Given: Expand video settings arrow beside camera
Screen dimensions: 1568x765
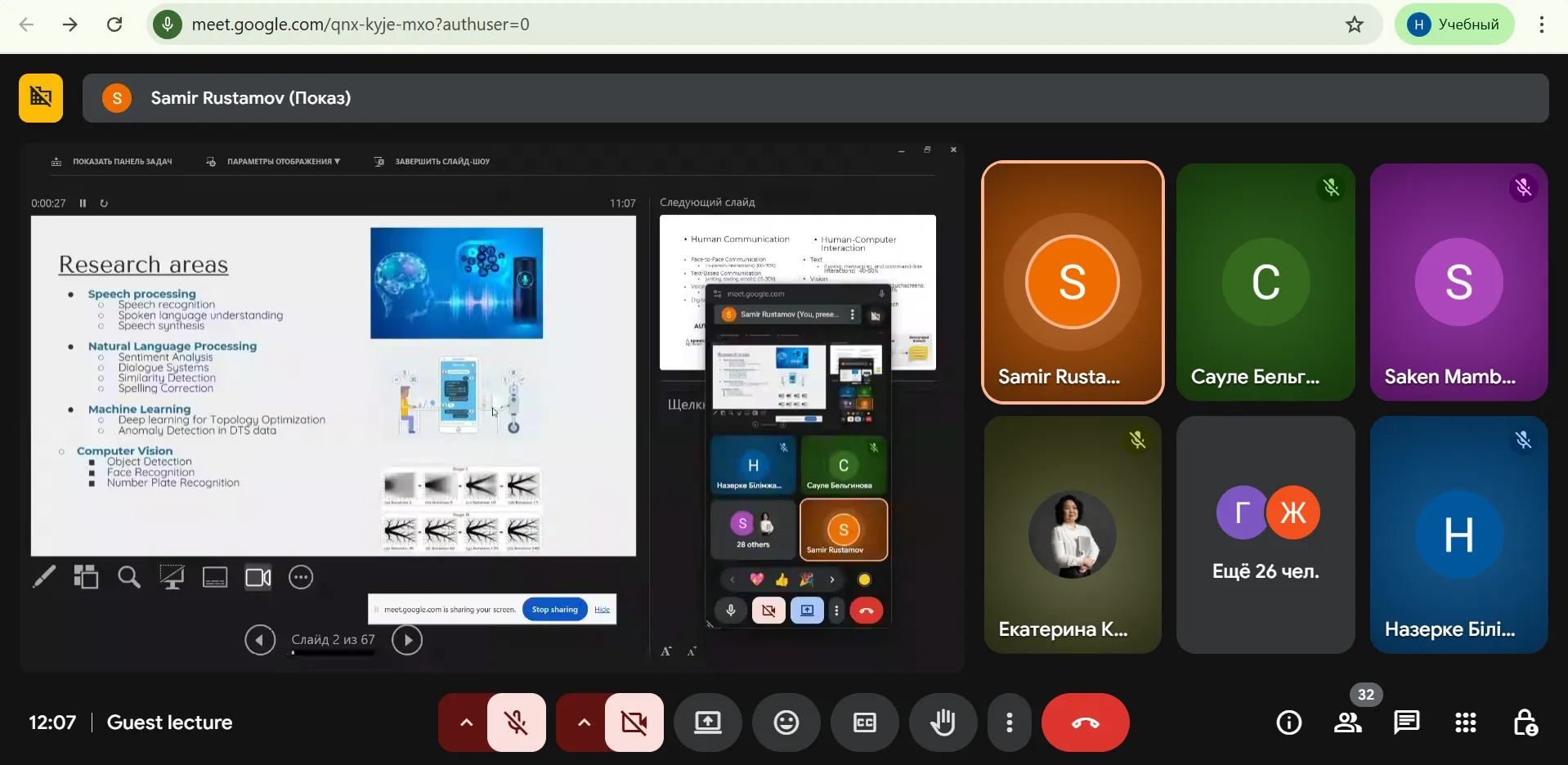Looking at the screenshot, I should [584, 722].
